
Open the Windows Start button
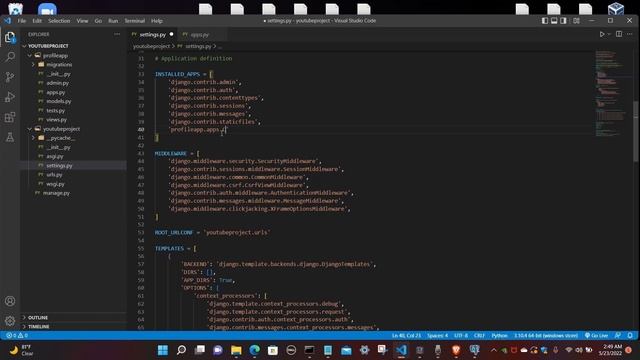pyautogui.click(x=163, y=350)
